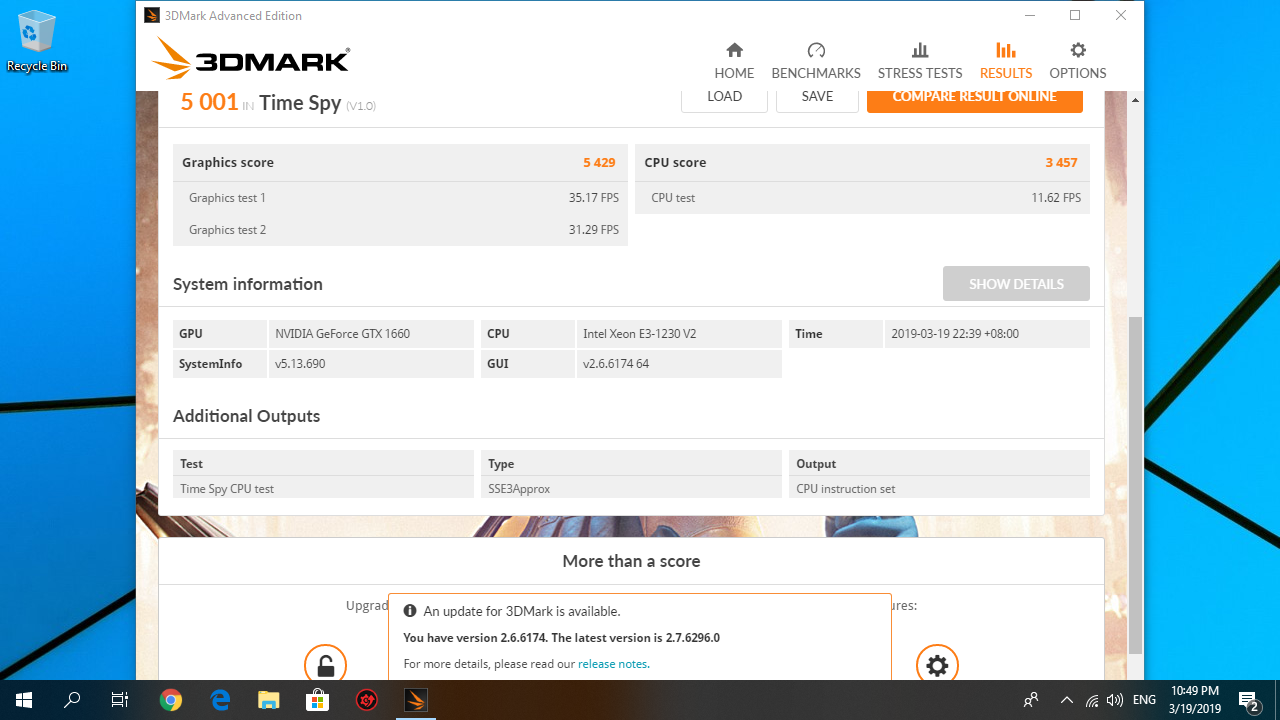The image size is (1280, 720).
Task: Click the info icon in update notice
Action: click(410, 611)
